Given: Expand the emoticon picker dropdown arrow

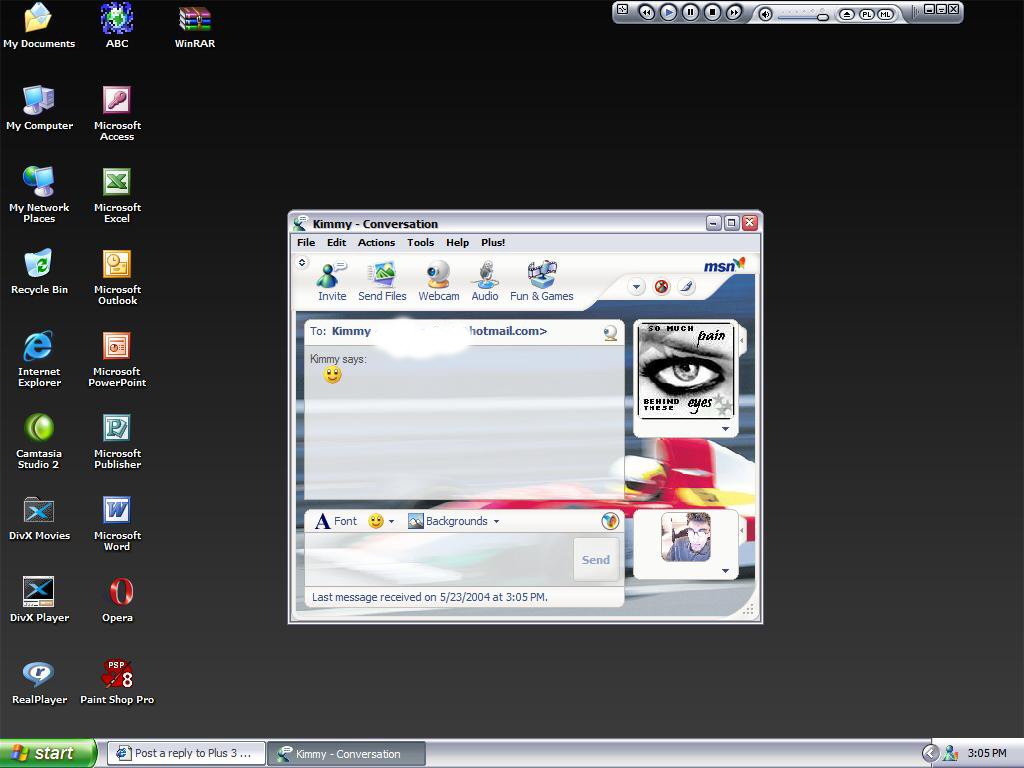Looking at the screenshot, I should [x=391, y=522].
